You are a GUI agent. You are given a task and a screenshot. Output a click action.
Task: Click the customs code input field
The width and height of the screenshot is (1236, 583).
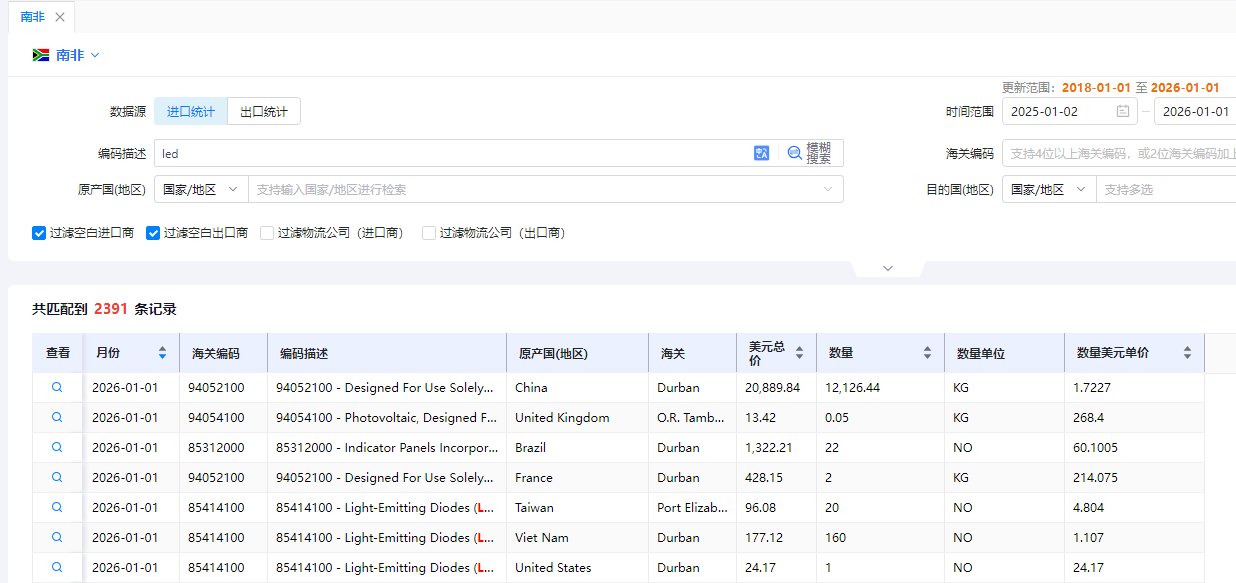click(1120, 153)
